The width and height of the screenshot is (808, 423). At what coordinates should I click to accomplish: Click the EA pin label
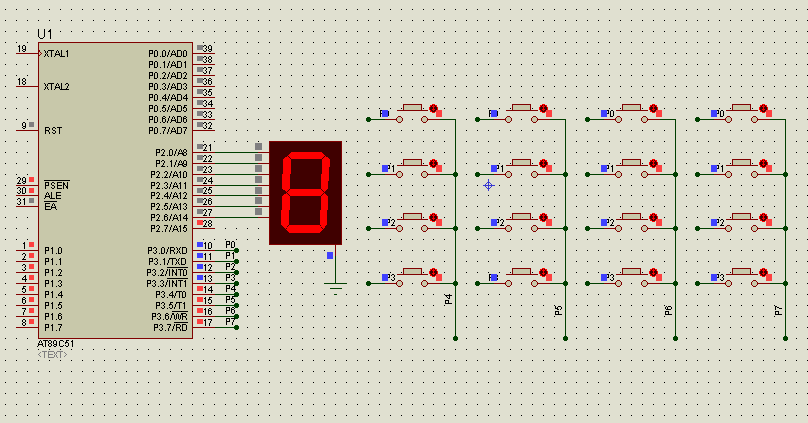point(50,207)
